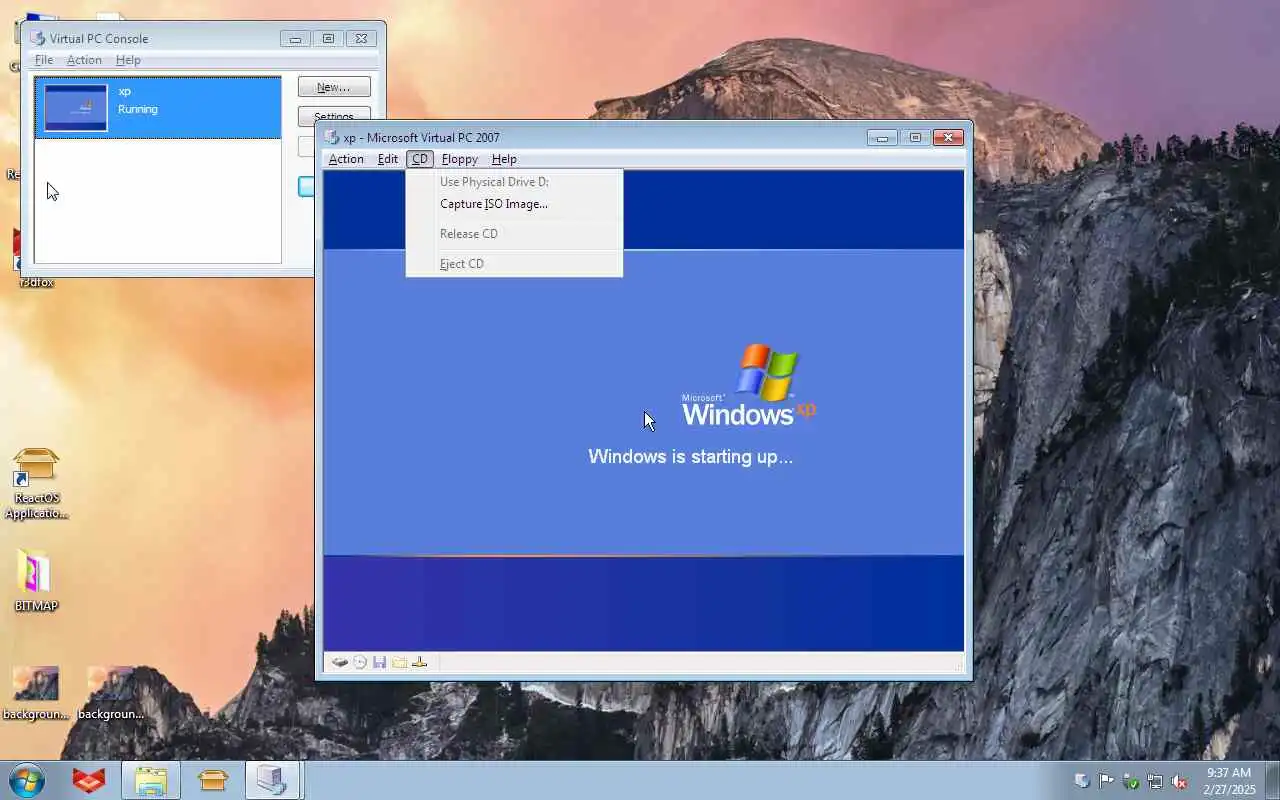Click Release CD menu entry

514,234
